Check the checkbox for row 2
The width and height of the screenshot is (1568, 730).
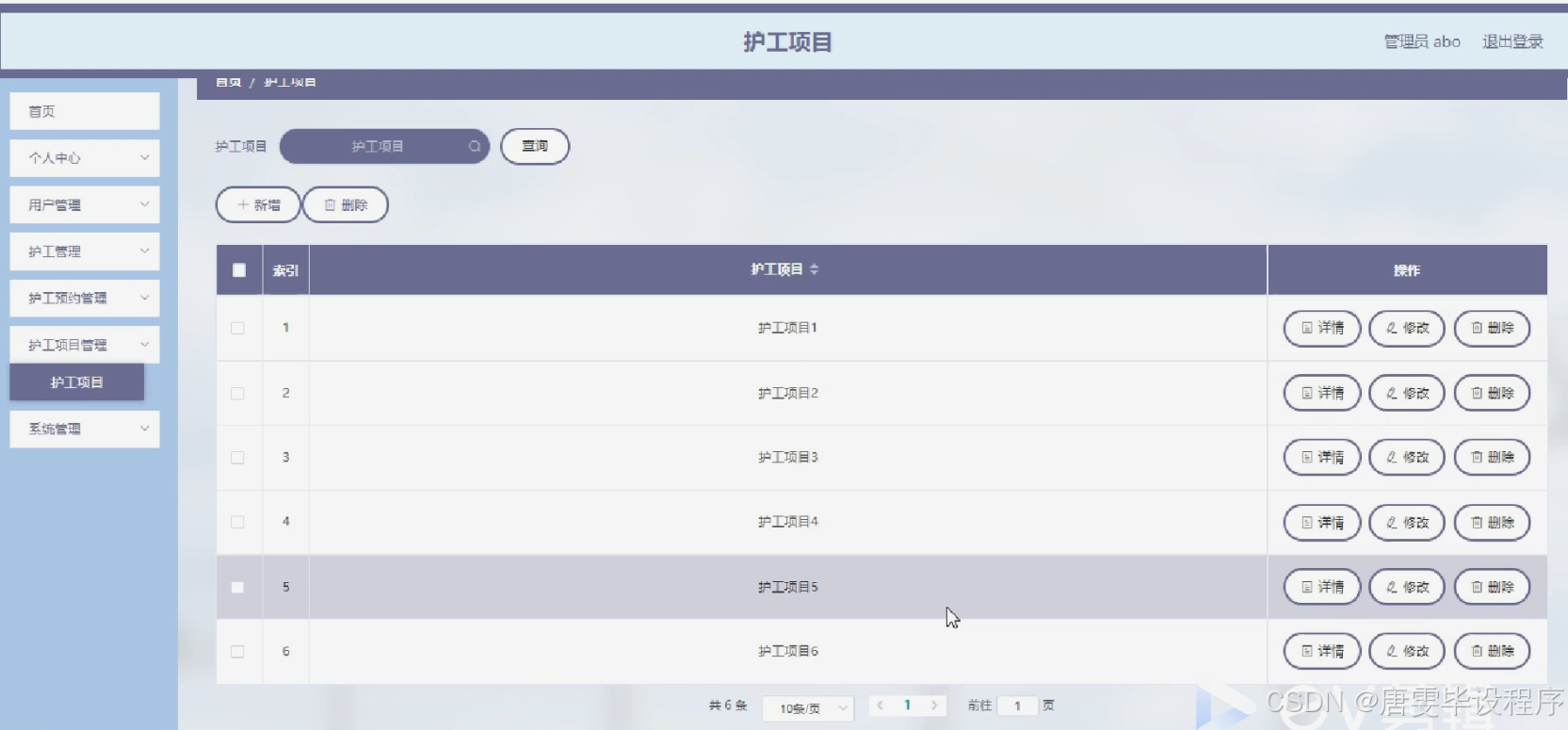click(x=237, y=393)
